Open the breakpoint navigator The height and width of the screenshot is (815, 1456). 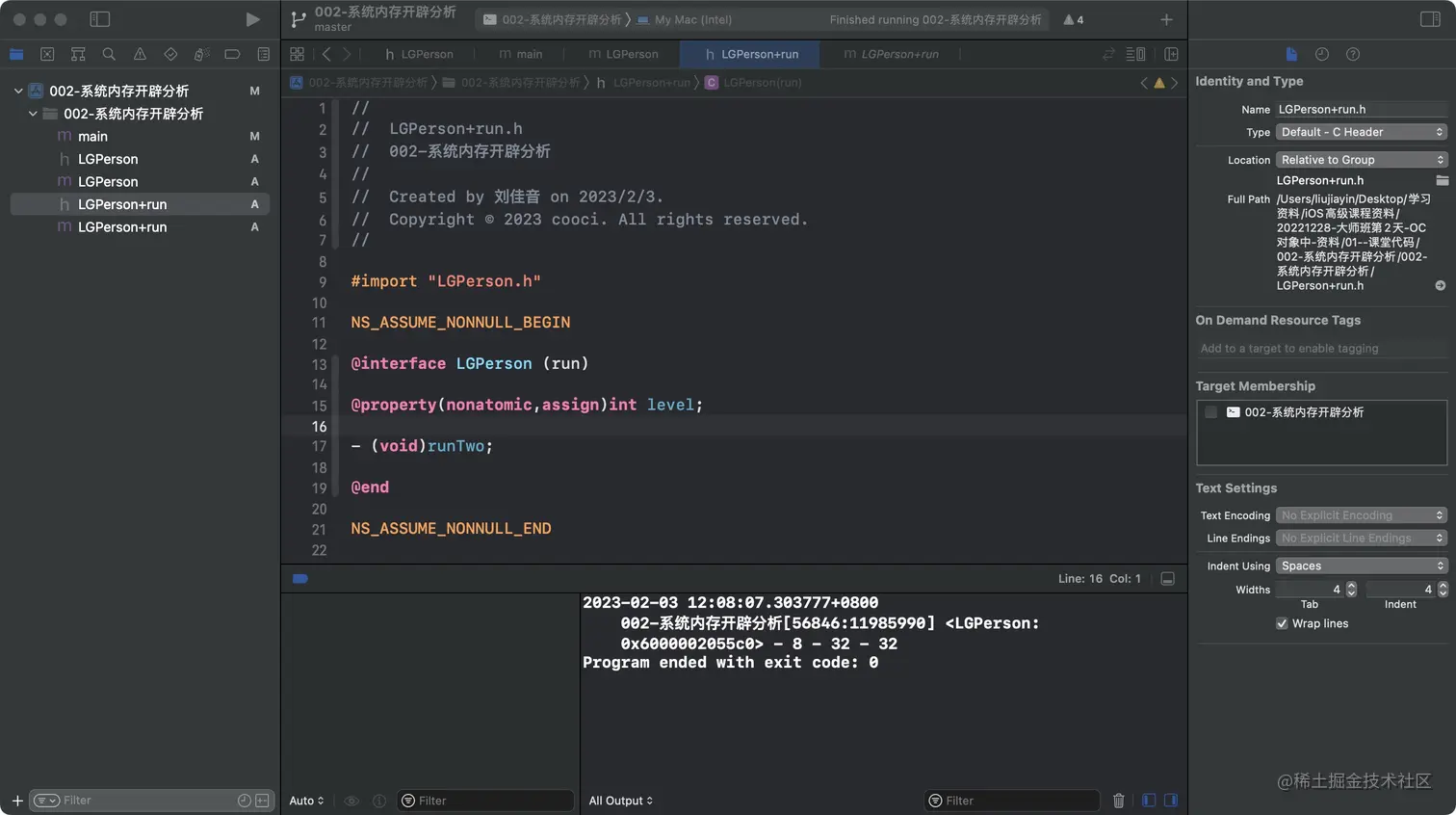tap(232, 54)
